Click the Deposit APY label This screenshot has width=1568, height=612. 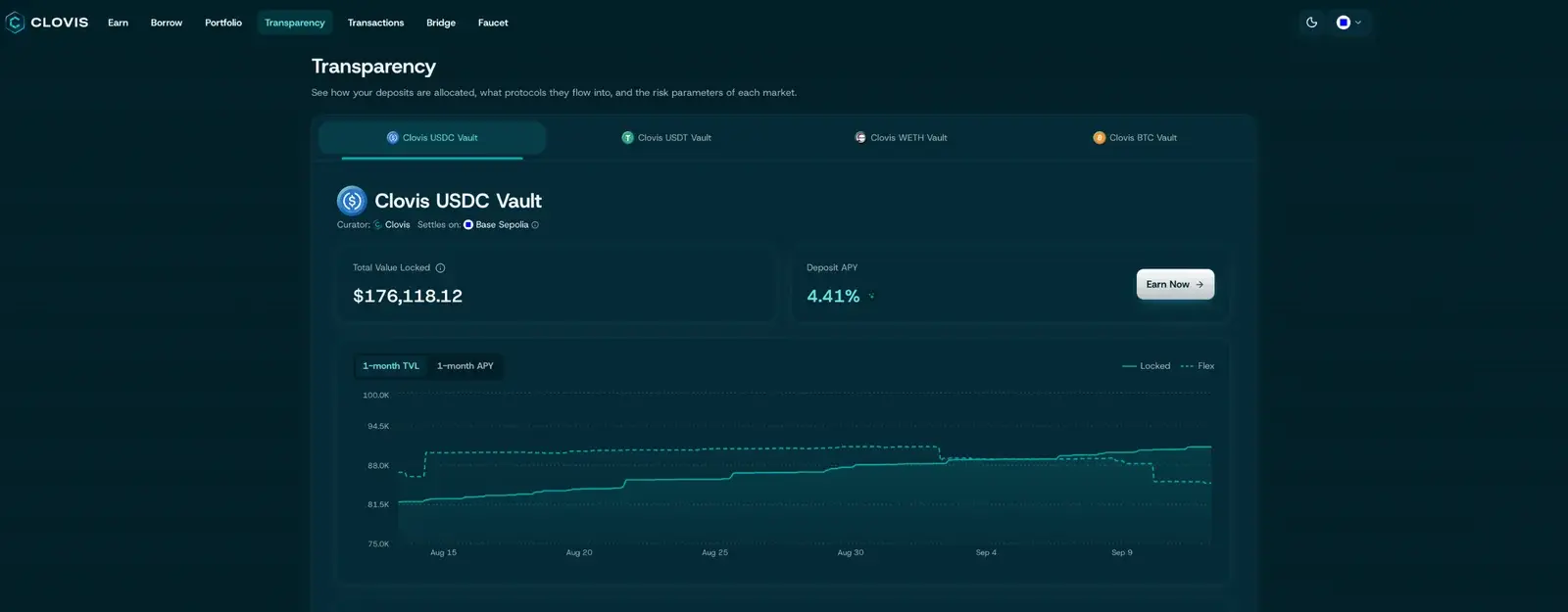point(832,268)
